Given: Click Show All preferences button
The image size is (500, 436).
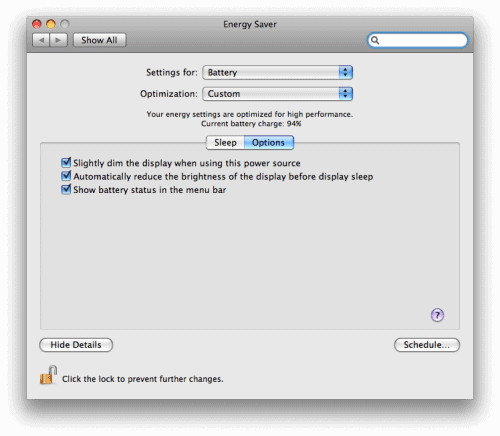Looking at the screenshot, I should point(99,40).
